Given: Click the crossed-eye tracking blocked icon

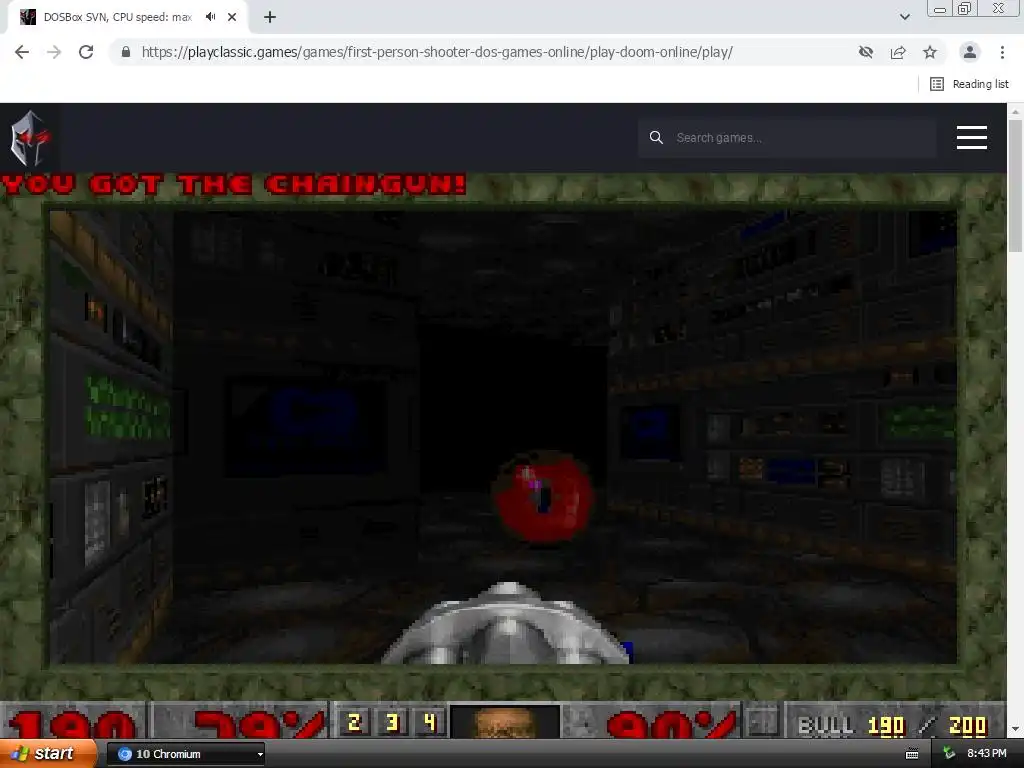Looking at the screenshot, I should [x=866, y=52].
